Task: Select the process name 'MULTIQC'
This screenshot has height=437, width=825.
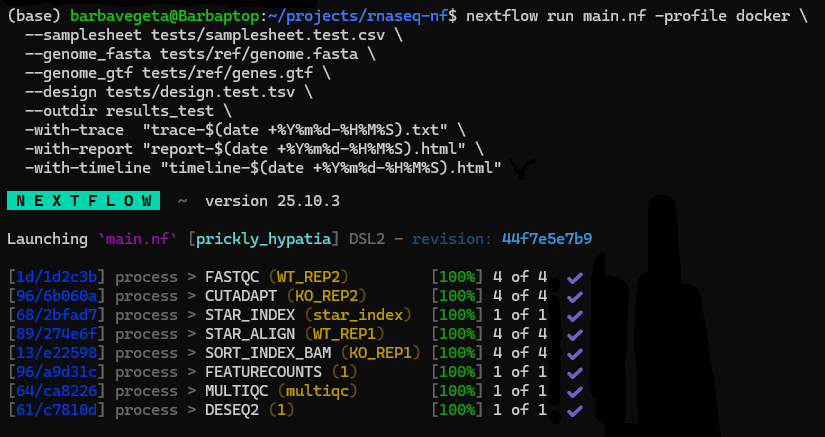Action: (x=237, y=391)
